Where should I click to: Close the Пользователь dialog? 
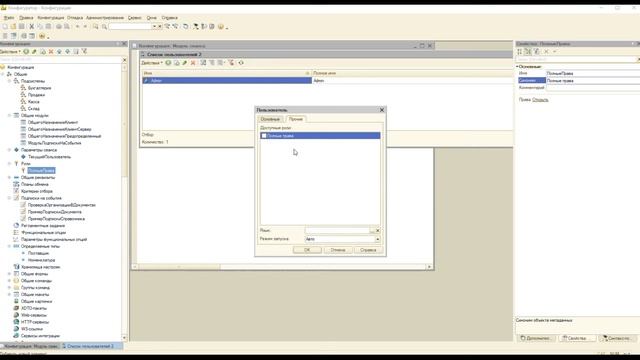coord(382,110)
